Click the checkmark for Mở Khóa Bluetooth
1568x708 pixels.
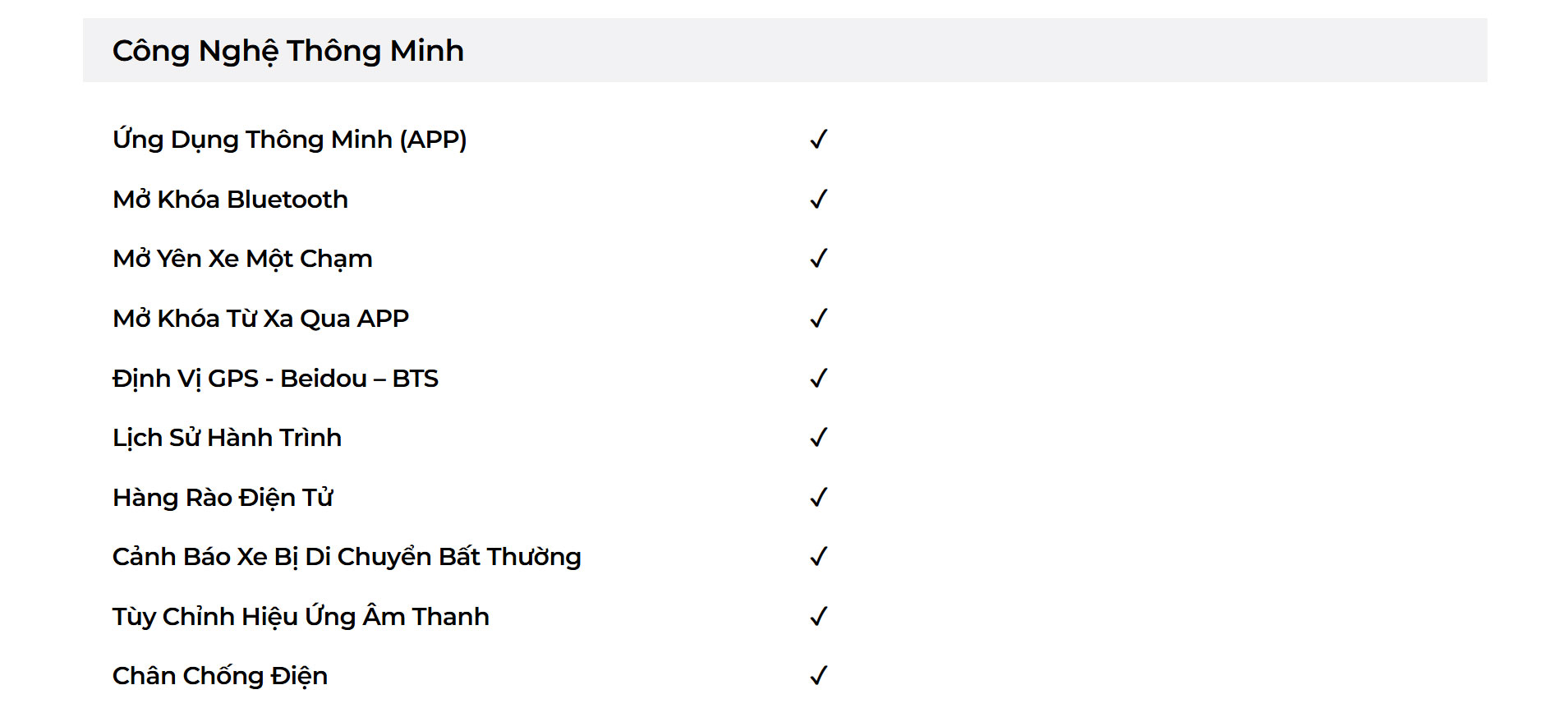[819, 200]
